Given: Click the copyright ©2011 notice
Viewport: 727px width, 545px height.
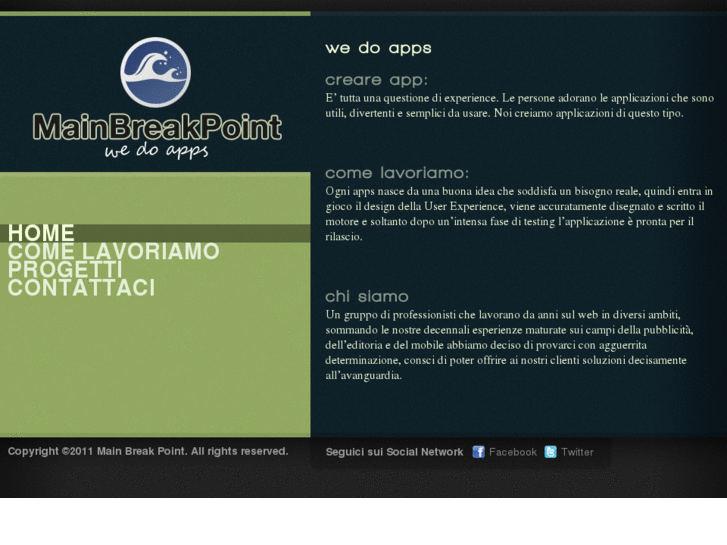Looking at the screenshot, I should pyautogui.click(x=148, y=451).
